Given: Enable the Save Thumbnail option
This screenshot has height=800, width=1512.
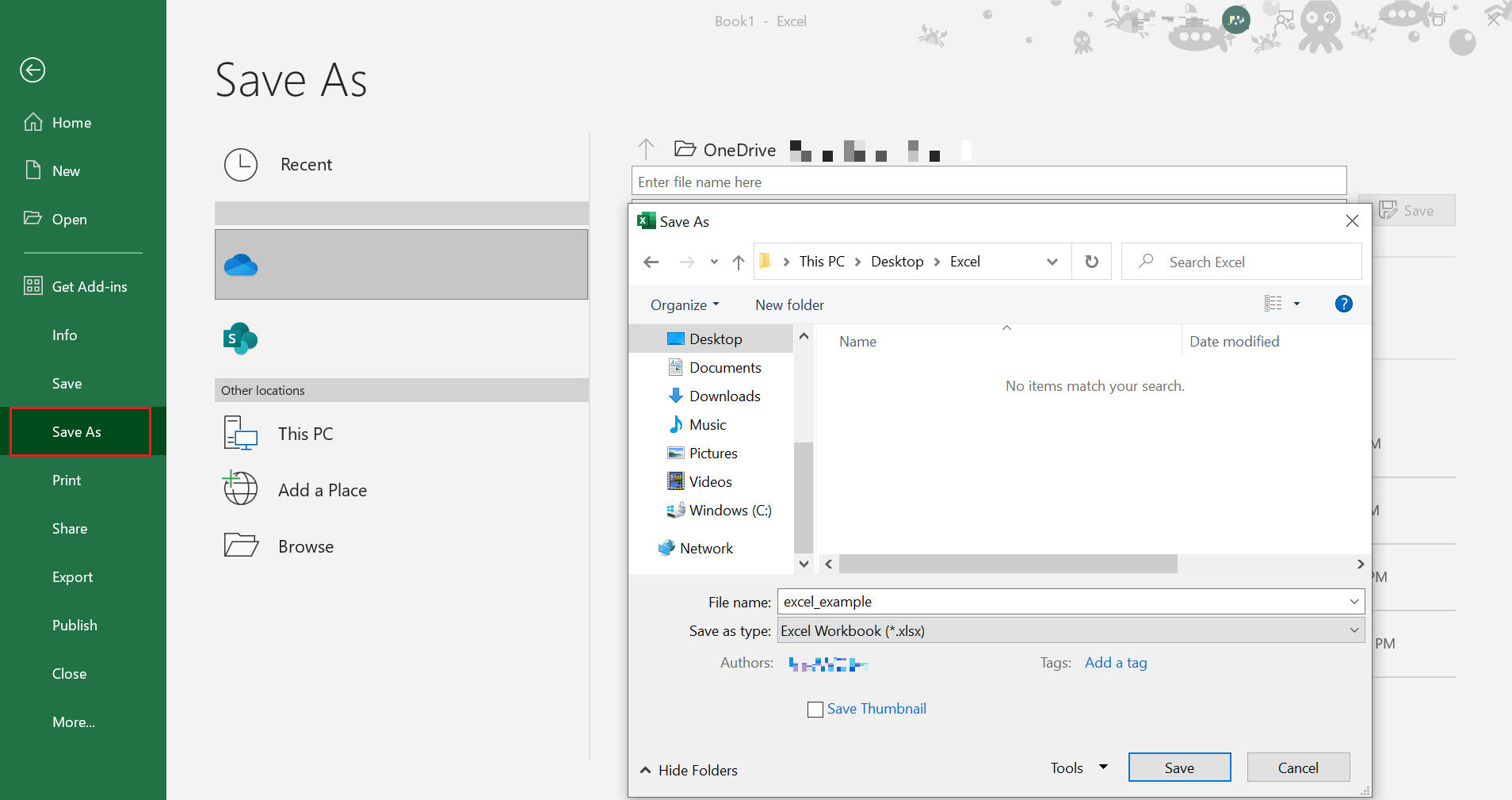Looking at the screenshot, I should [815, 709].
